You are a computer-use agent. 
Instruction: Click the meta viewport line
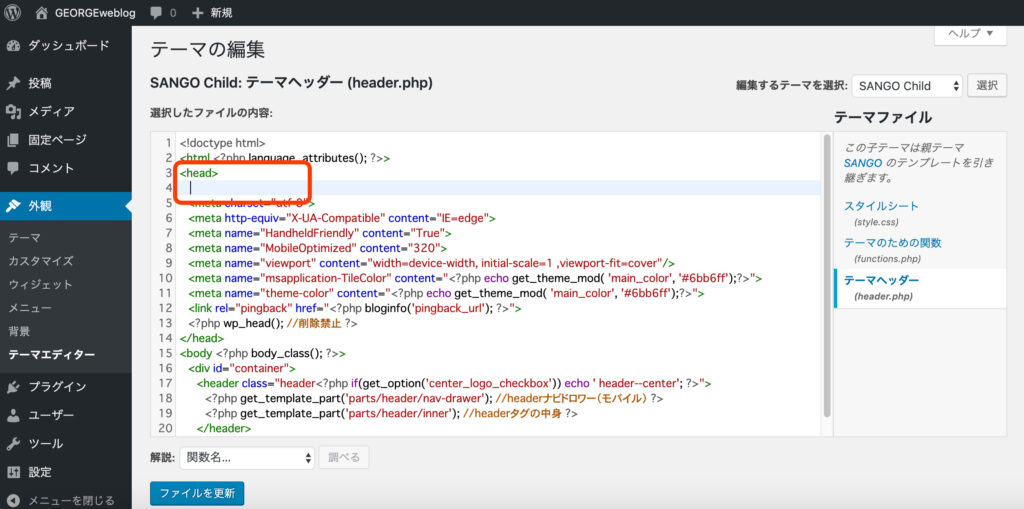[431, 263]
